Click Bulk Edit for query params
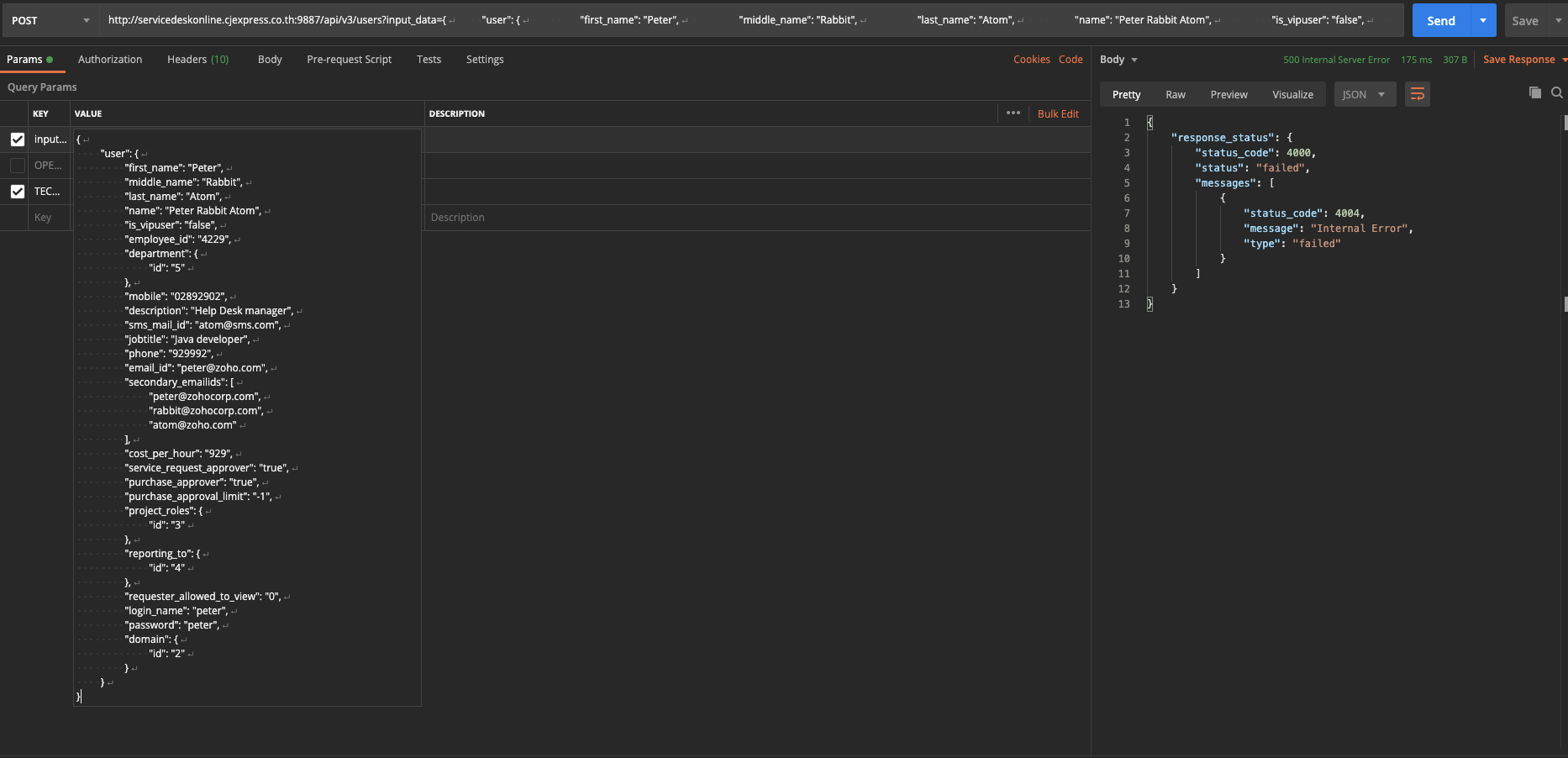This screenshot has width=1568, height=758. 1058,113
